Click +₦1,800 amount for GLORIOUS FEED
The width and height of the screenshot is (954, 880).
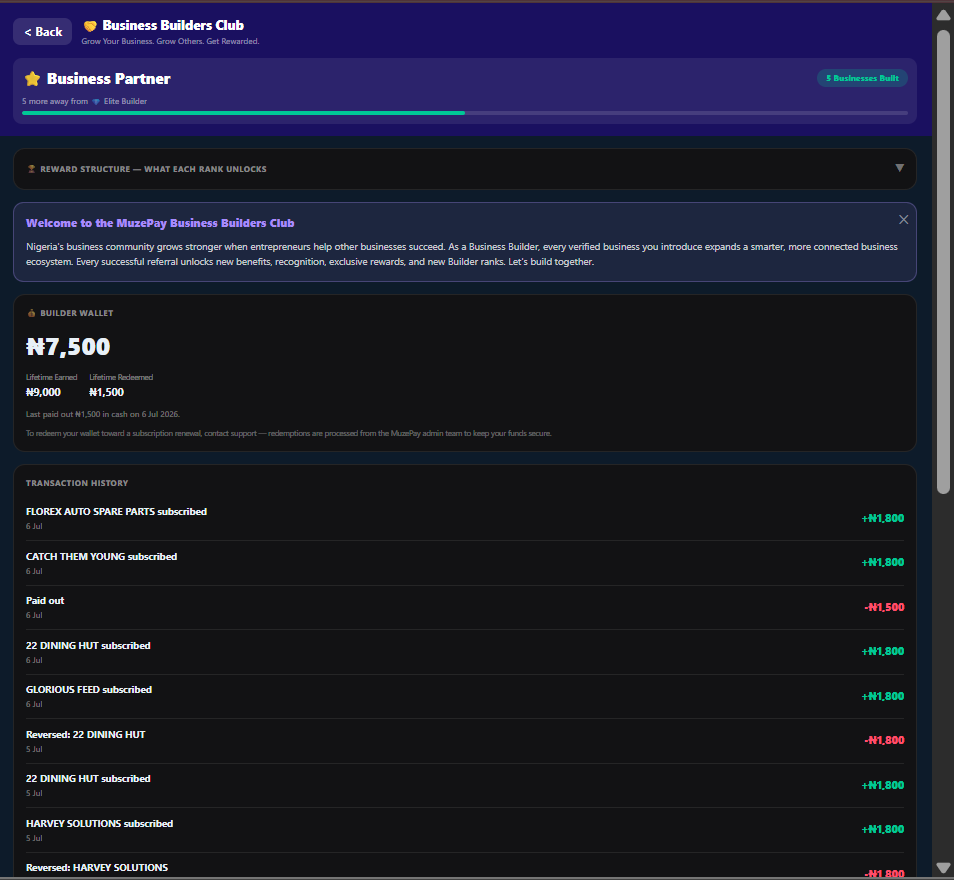(883, 696)
